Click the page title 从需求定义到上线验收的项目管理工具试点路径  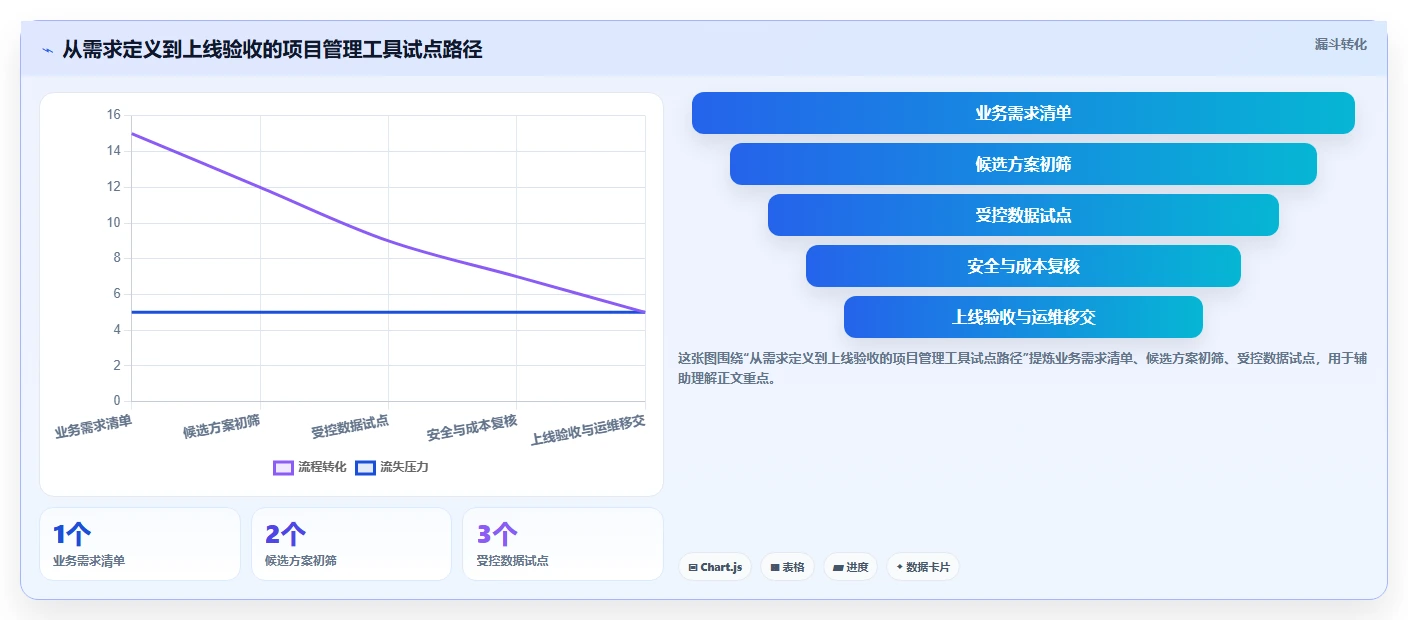pyautogui.click(x=272, y=49)
